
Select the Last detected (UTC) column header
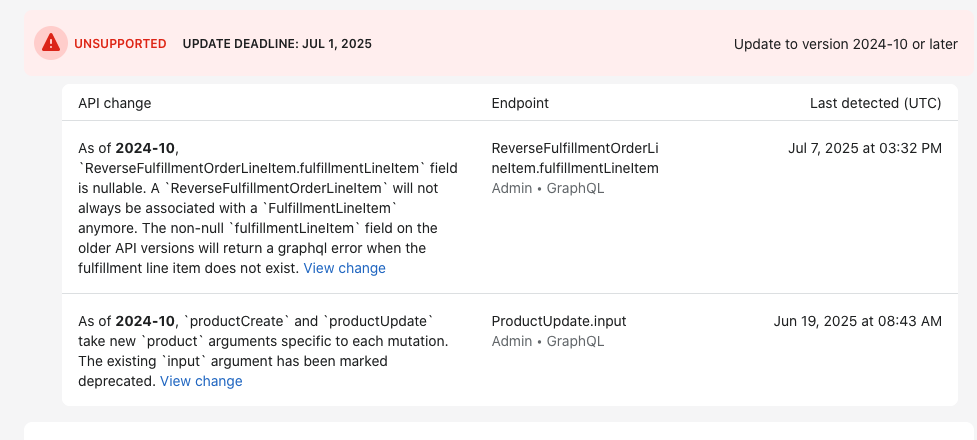pyautogui.click(x=875, y=103)
